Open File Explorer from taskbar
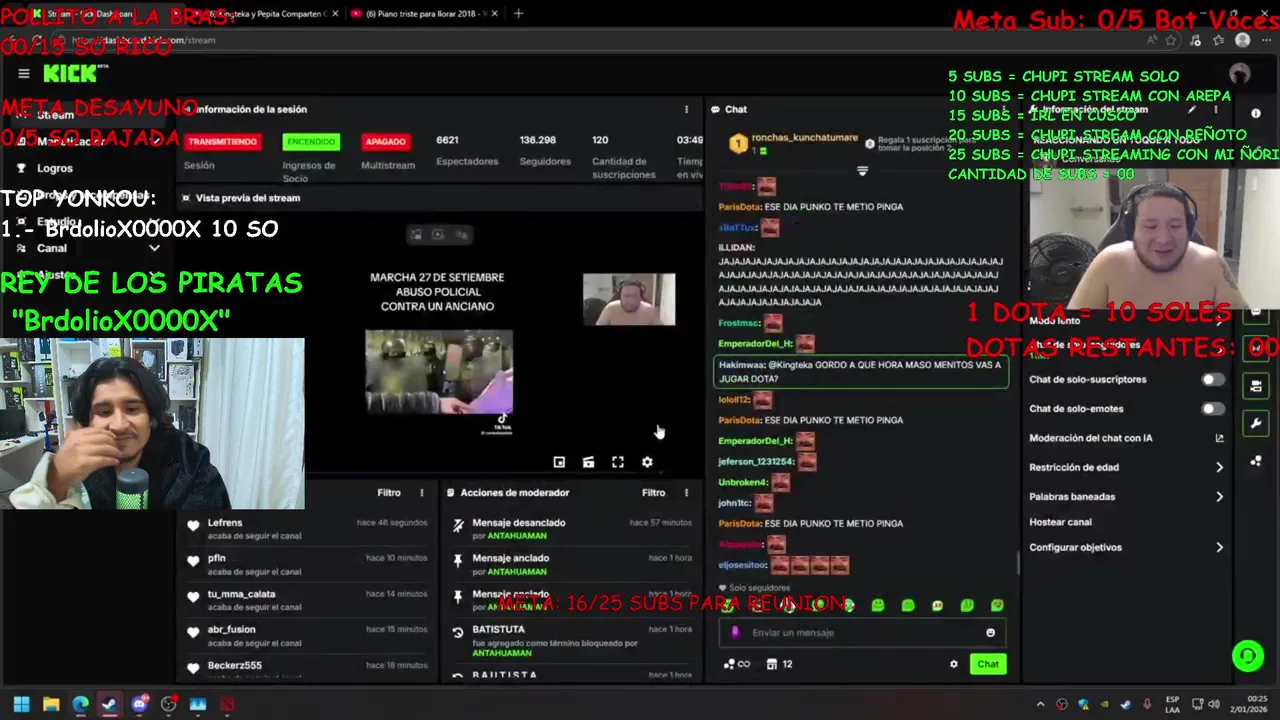Viewport: 1280px width, 720px height. [x=51, y=704]
